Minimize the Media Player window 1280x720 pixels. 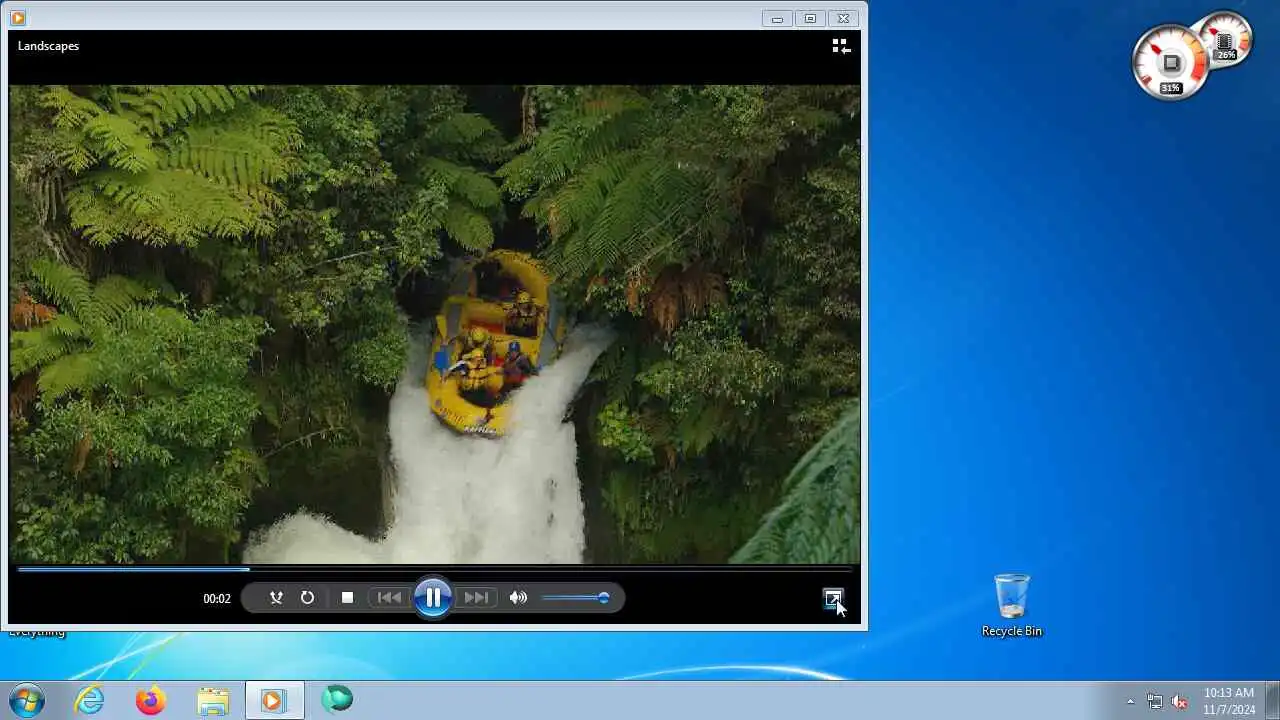[x=777, y=18]
